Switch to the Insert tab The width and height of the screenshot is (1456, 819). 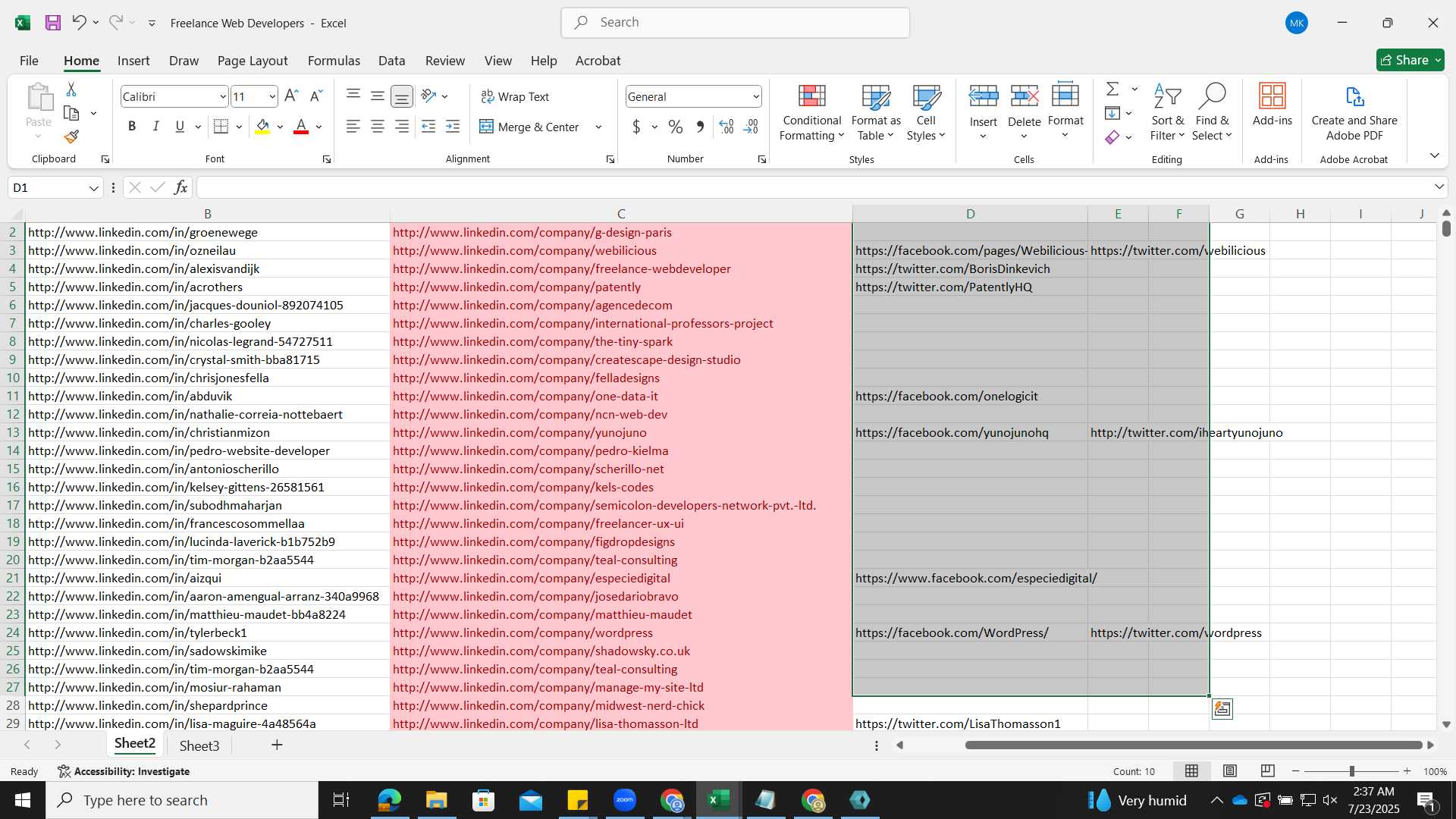click(133, 61)
